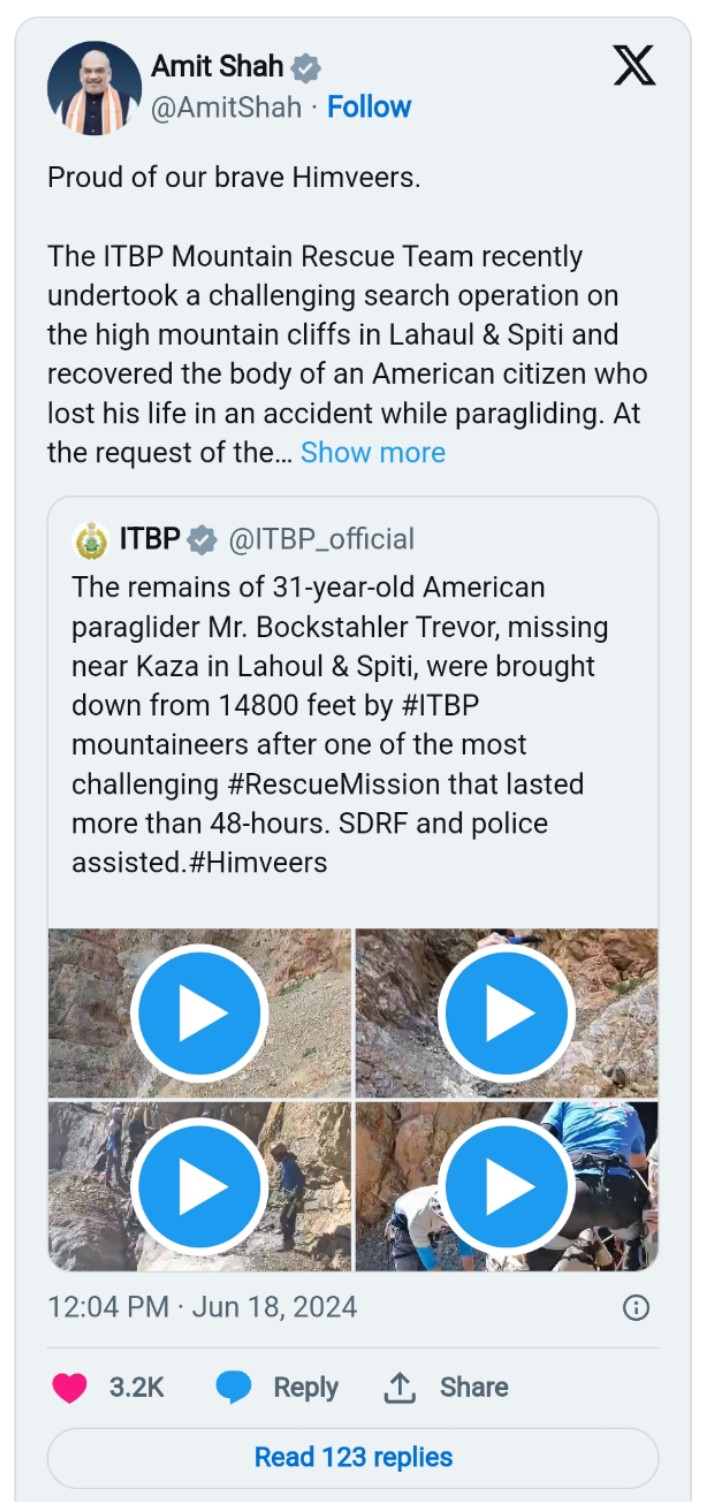Click the reply speech bubble icon

coord(233,1387)
